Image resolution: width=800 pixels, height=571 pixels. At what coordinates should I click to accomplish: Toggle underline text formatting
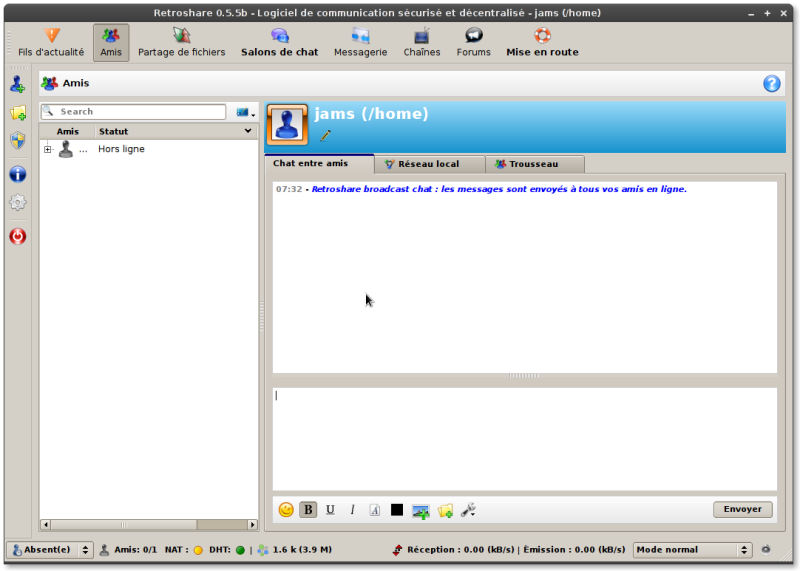tap(330, 510)
